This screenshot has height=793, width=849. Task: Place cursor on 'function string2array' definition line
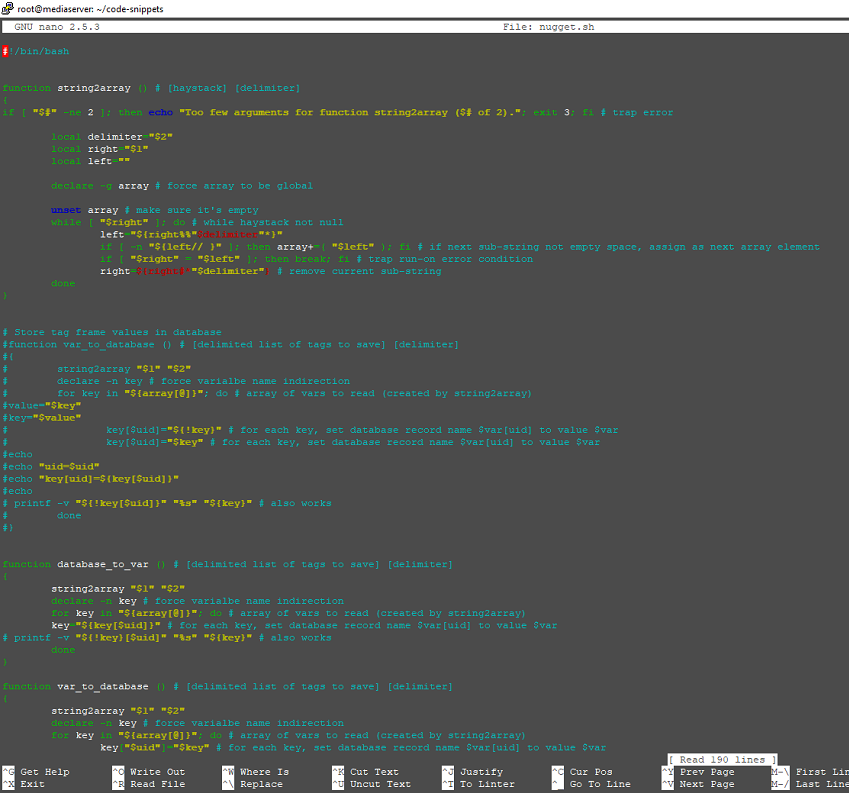[x=150, y=88]
